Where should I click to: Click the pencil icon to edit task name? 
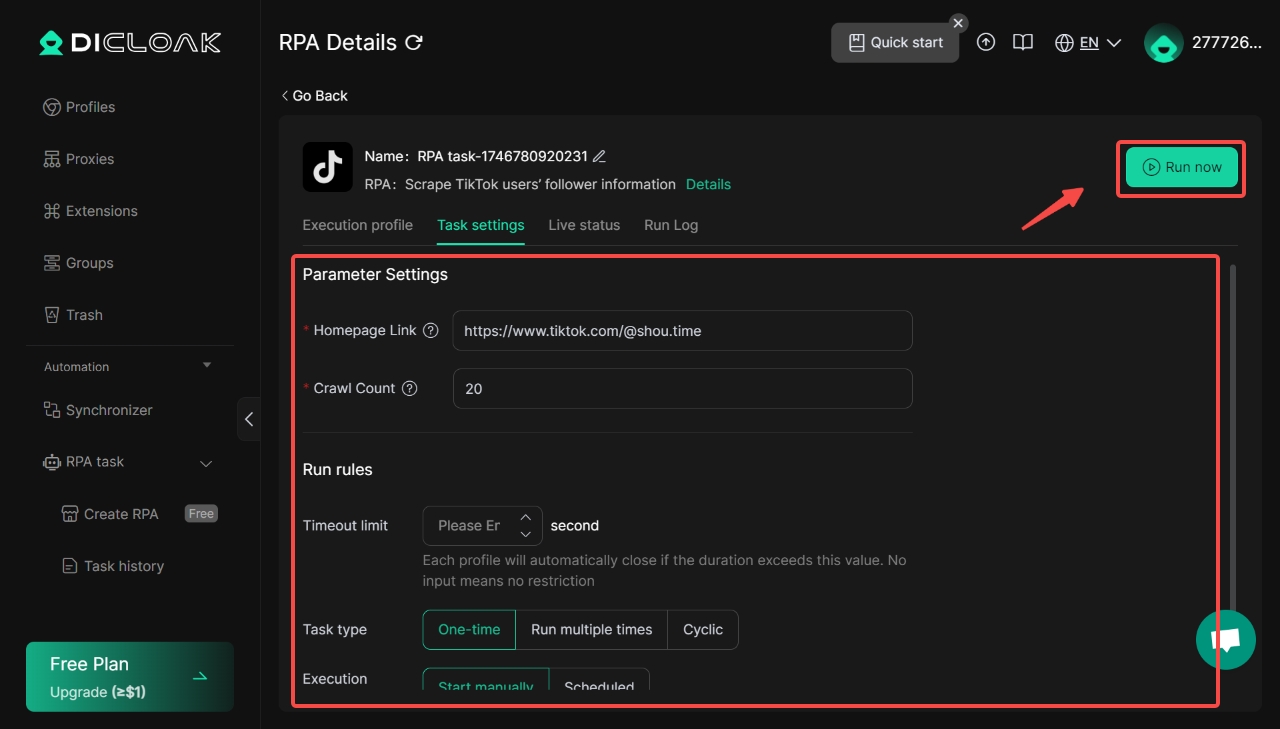click(x=600, y=156)
